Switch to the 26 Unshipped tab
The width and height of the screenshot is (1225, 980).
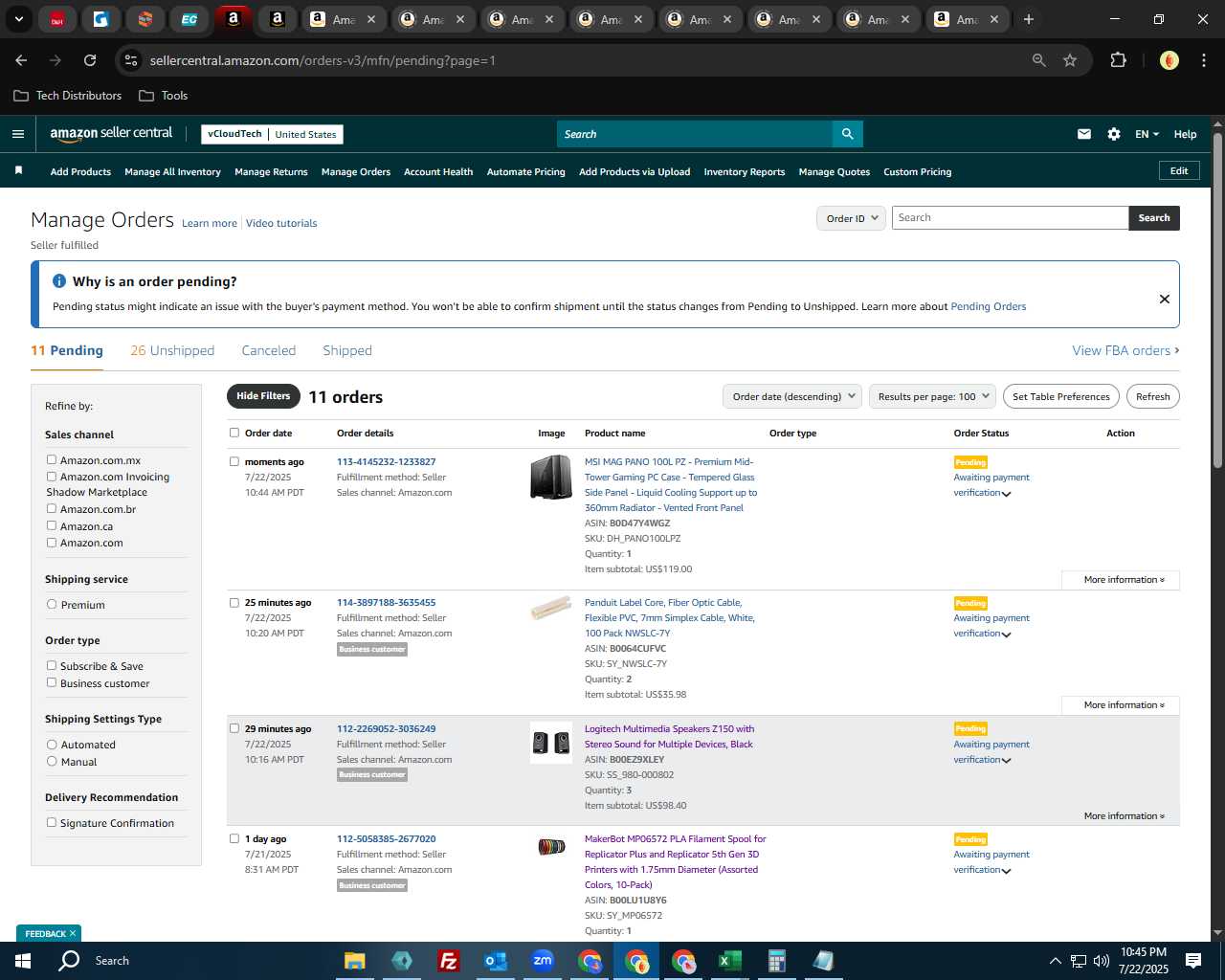pyautogui.click(x=172, y=350)
